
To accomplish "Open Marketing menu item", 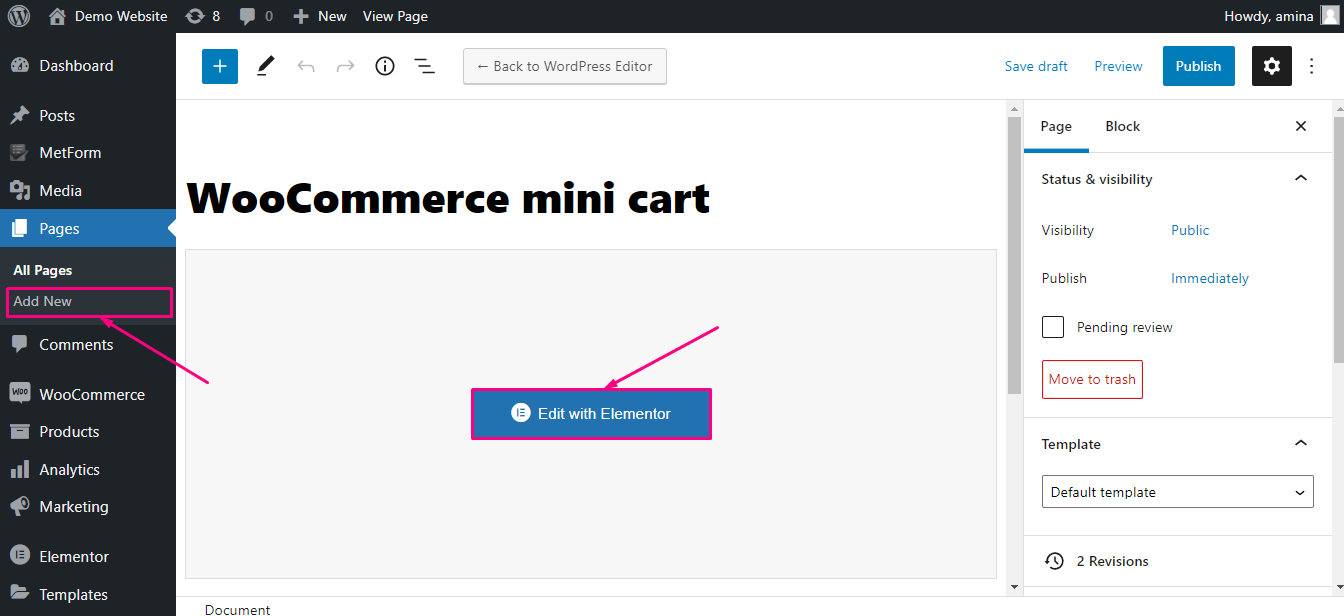I will point(88,507).
